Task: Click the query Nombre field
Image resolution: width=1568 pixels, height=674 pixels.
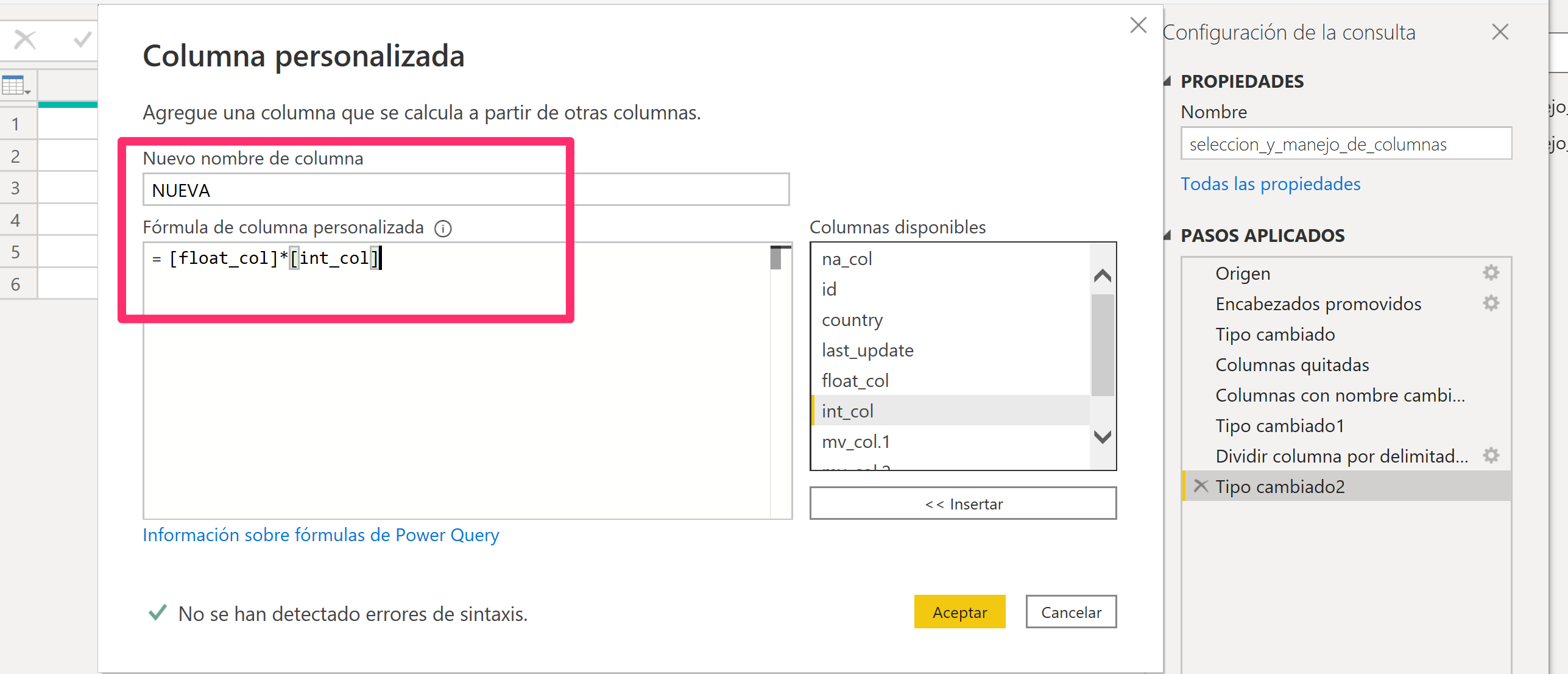Action: (1346, 144)
